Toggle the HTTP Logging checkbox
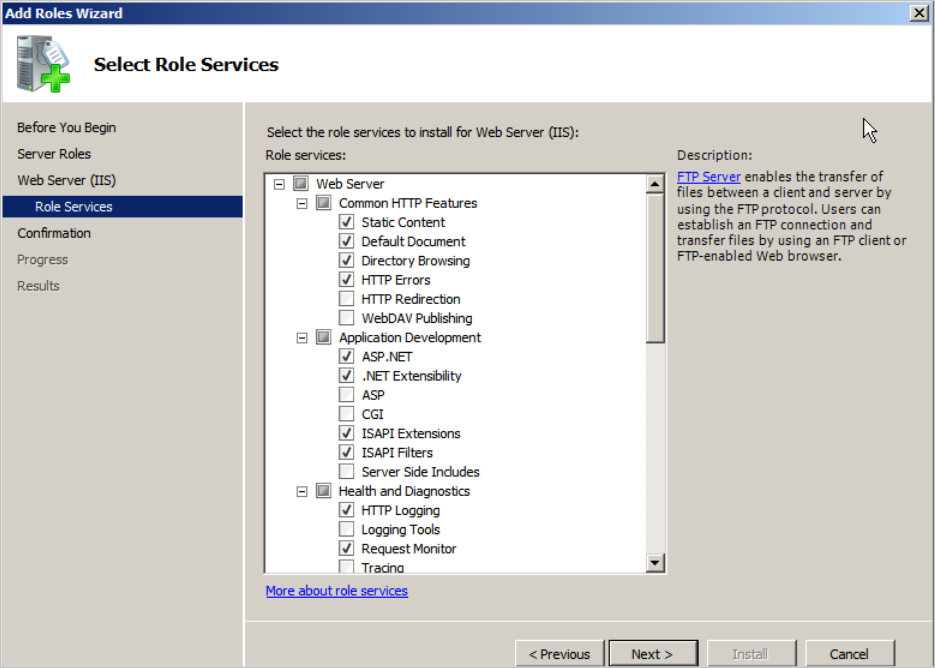This screenshot has height=668, width=935. pyautogui.click(x=346, y=510)
